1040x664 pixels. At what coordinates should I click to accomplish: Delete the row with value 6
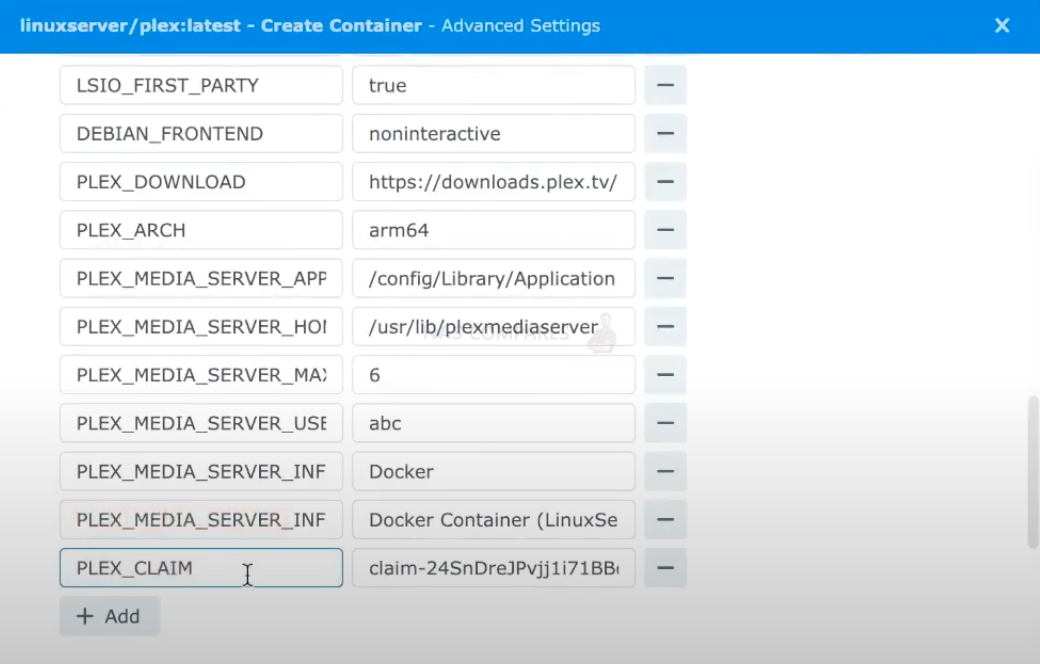pyautogui.click(x=665, y=375)
